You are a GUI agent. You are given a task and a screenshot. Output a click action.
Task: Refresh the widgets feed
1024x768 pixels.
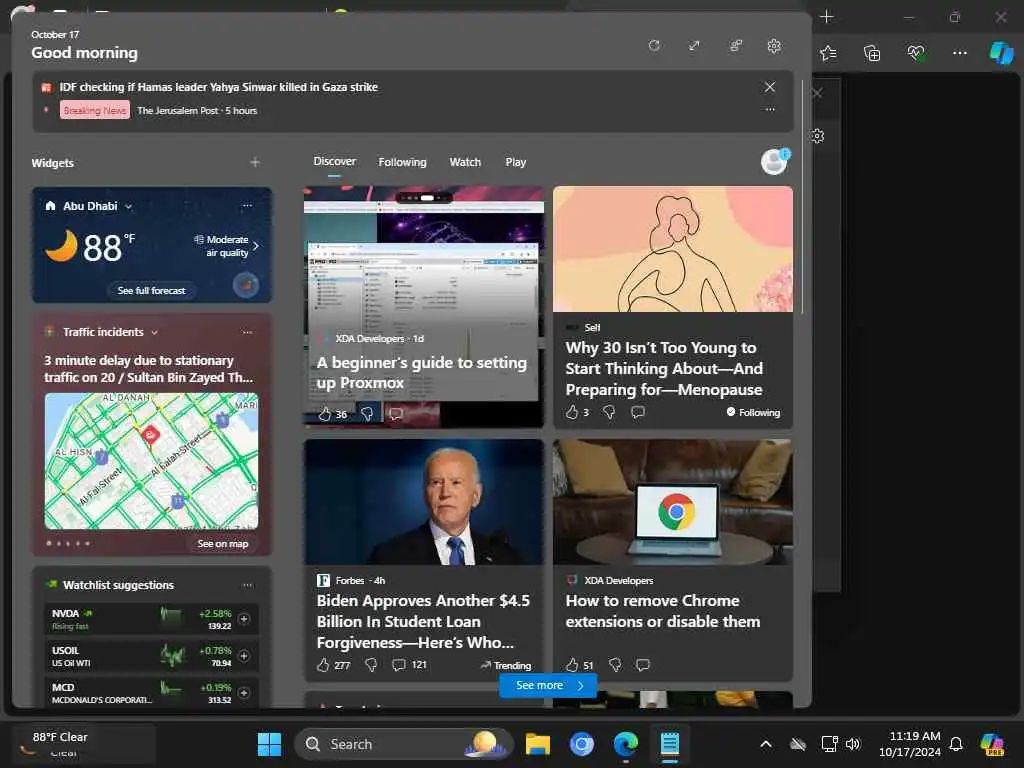[x=654, y=45]
